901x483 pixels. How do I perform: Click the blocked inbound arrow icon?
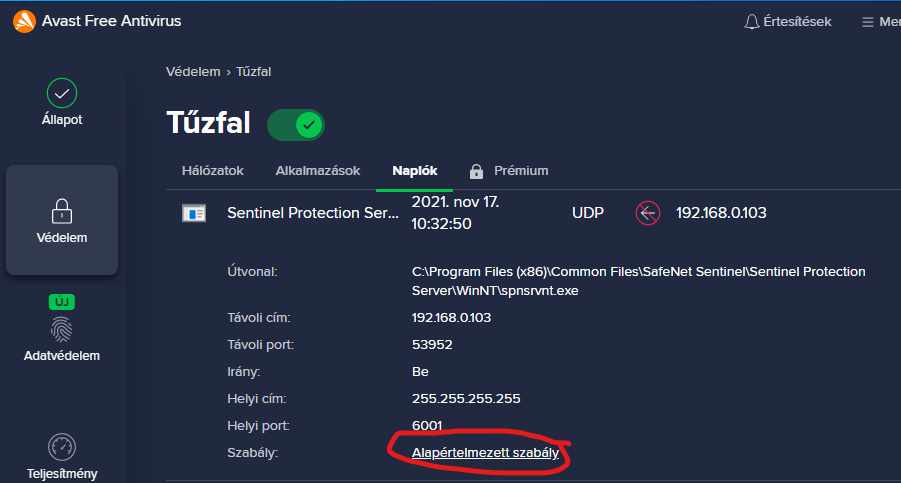[x=648, y=213]
